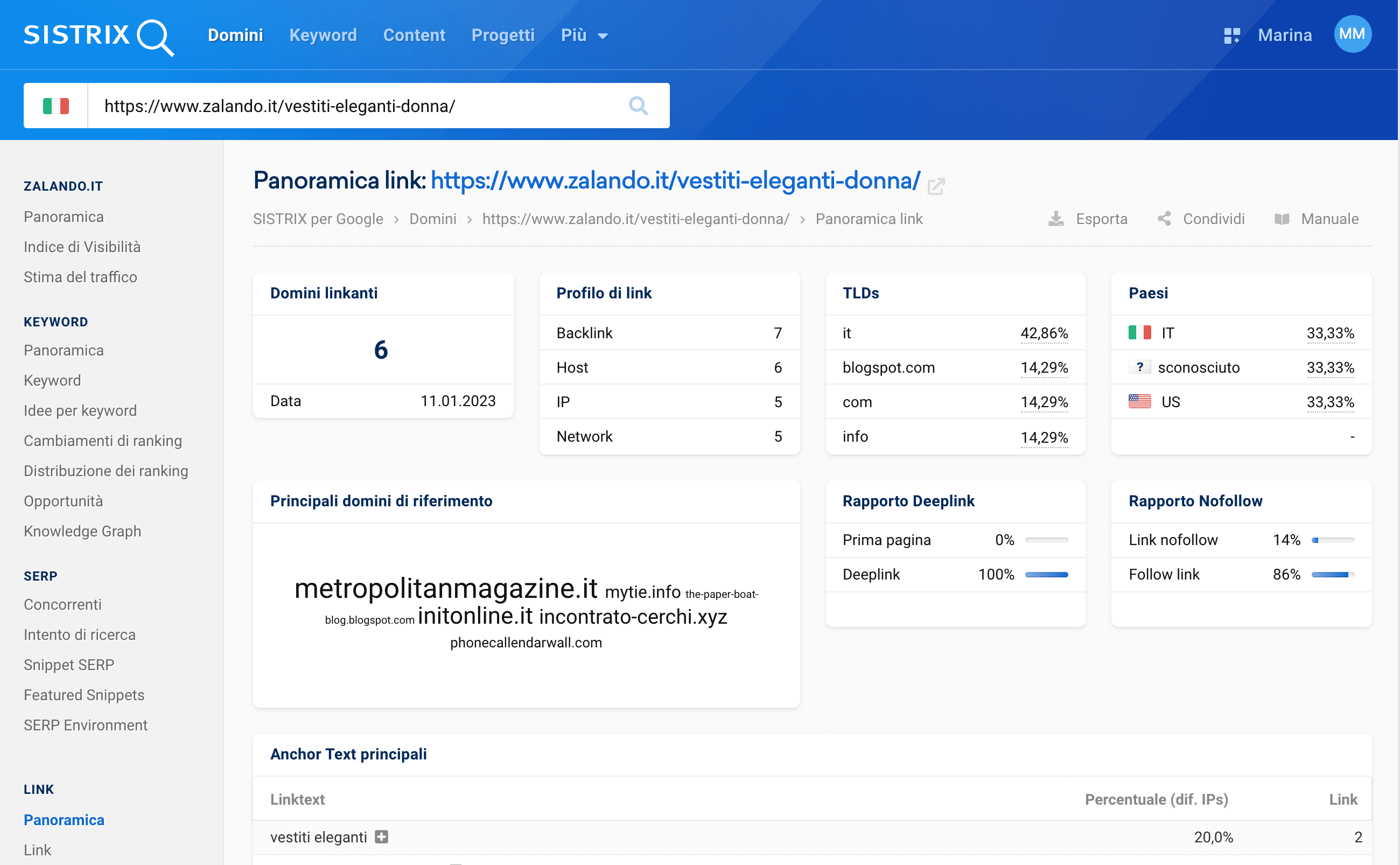Switch to the Domini tab

pyautogui.click(x=235, y=36)
